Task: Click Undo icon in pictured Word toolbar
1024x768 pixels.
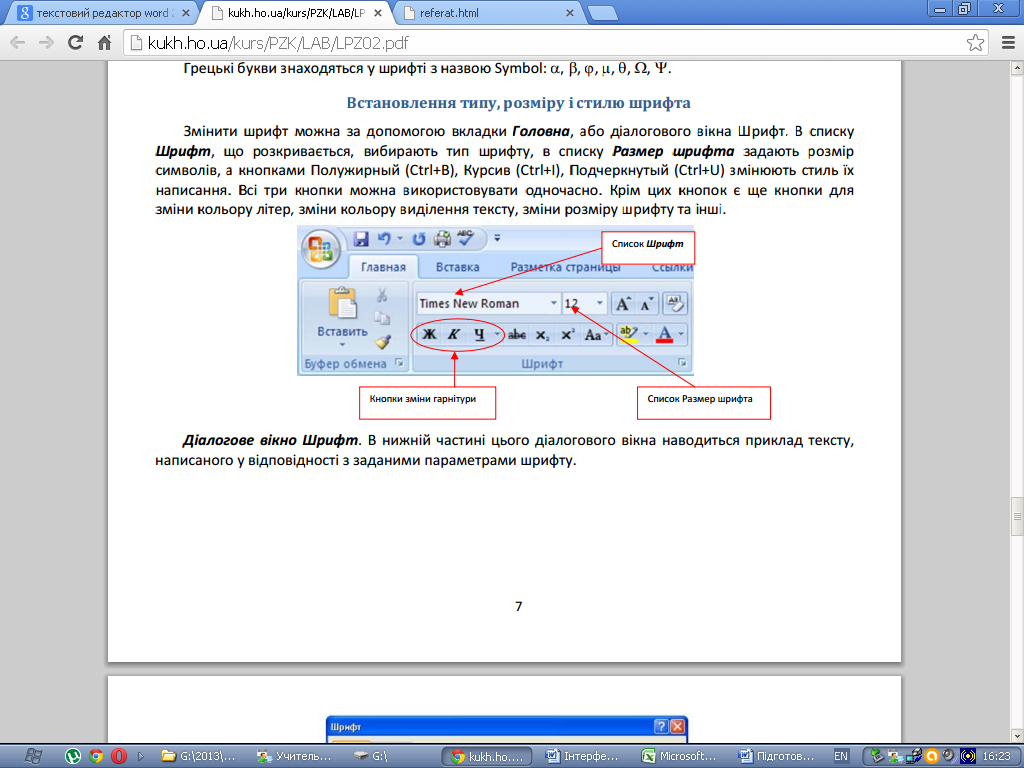Action: tap(384, 239)
